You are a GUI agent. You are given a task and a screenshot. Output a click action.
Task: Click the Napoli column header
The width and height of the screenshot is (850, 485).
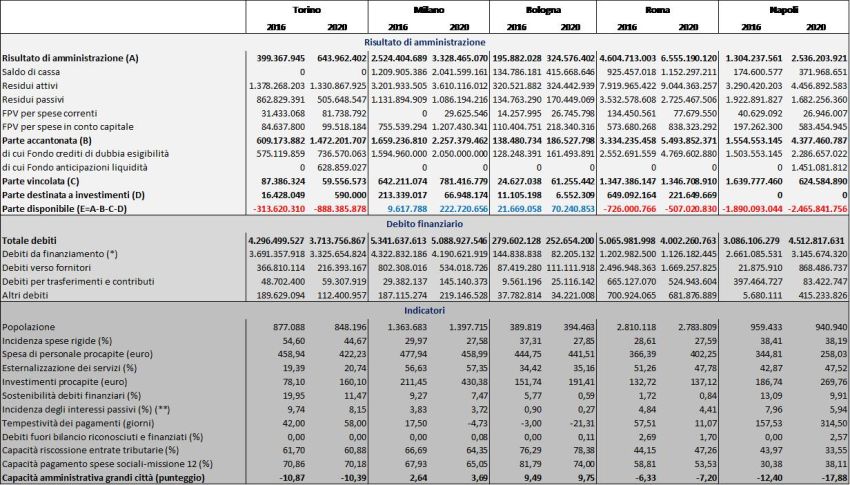coord(783,8)
